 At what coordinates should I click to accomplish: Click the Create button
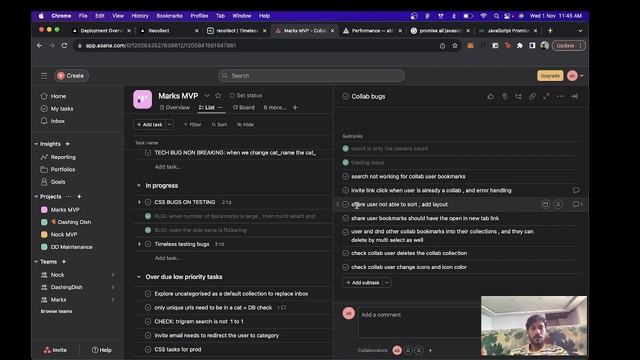[71, 76]
